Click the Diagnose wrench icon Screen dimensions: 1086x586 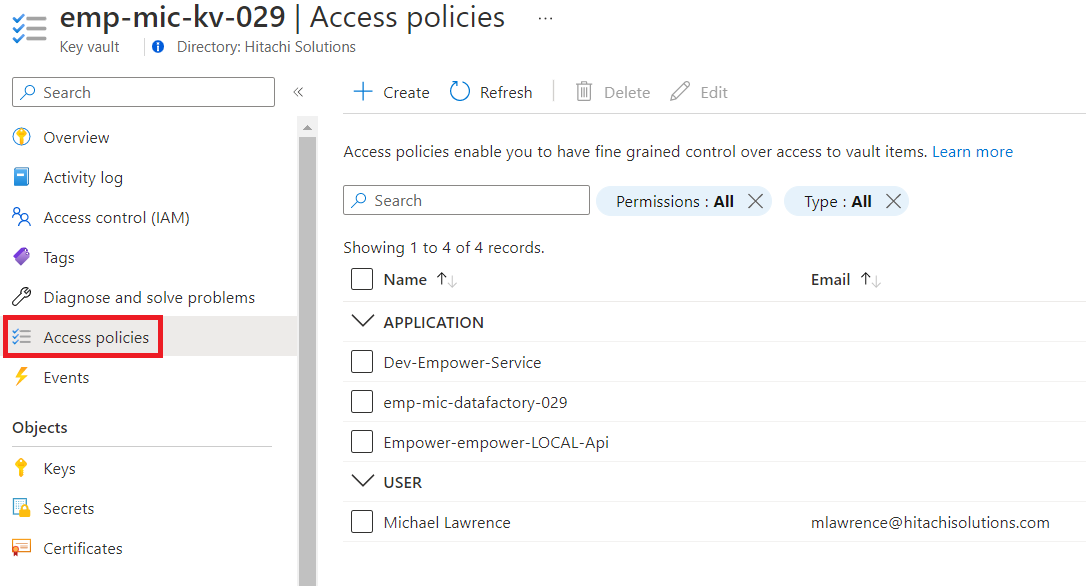[21, 297]
